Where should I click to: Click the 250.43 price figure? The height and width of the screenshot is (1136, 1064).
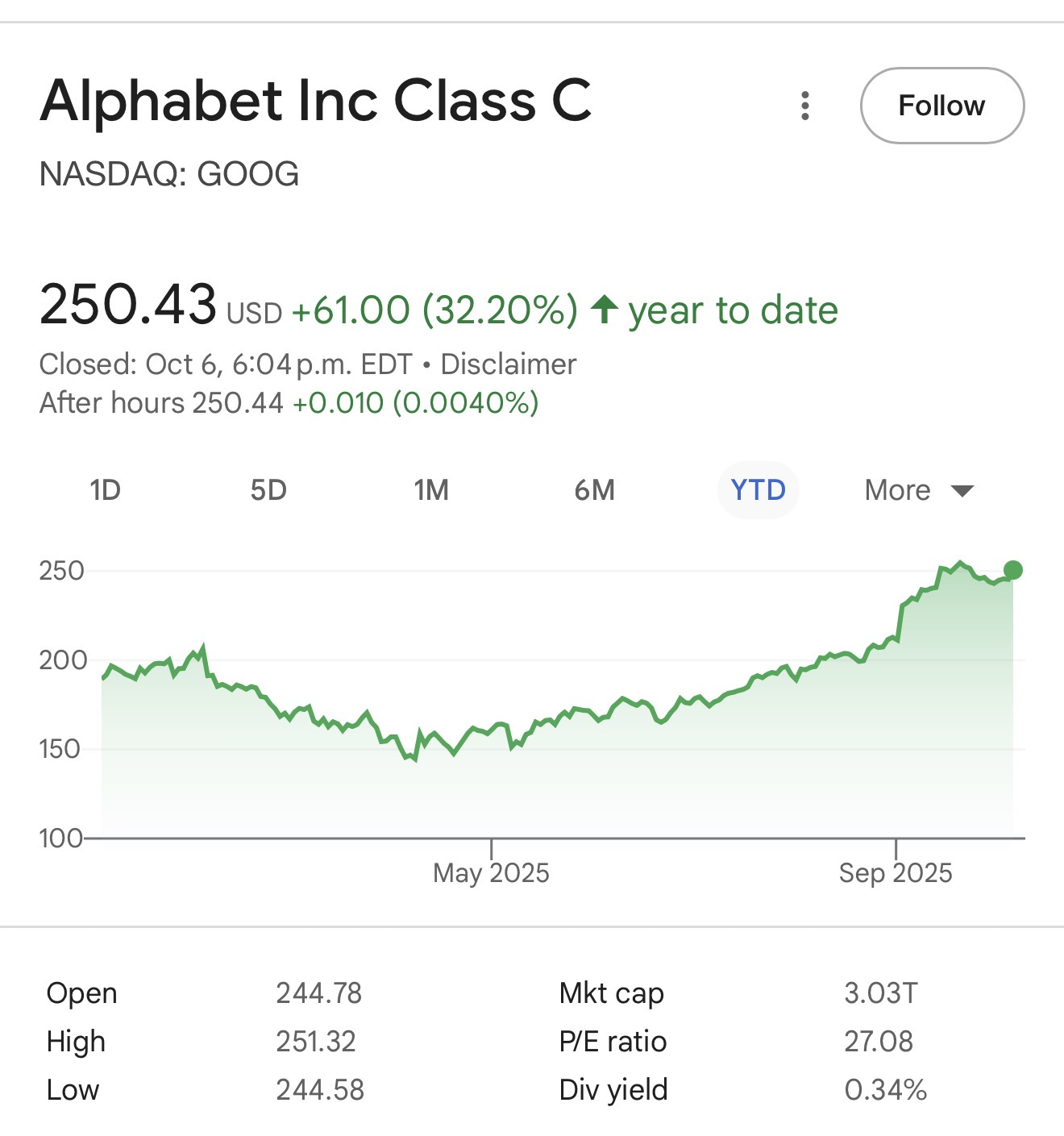(128, 305)
